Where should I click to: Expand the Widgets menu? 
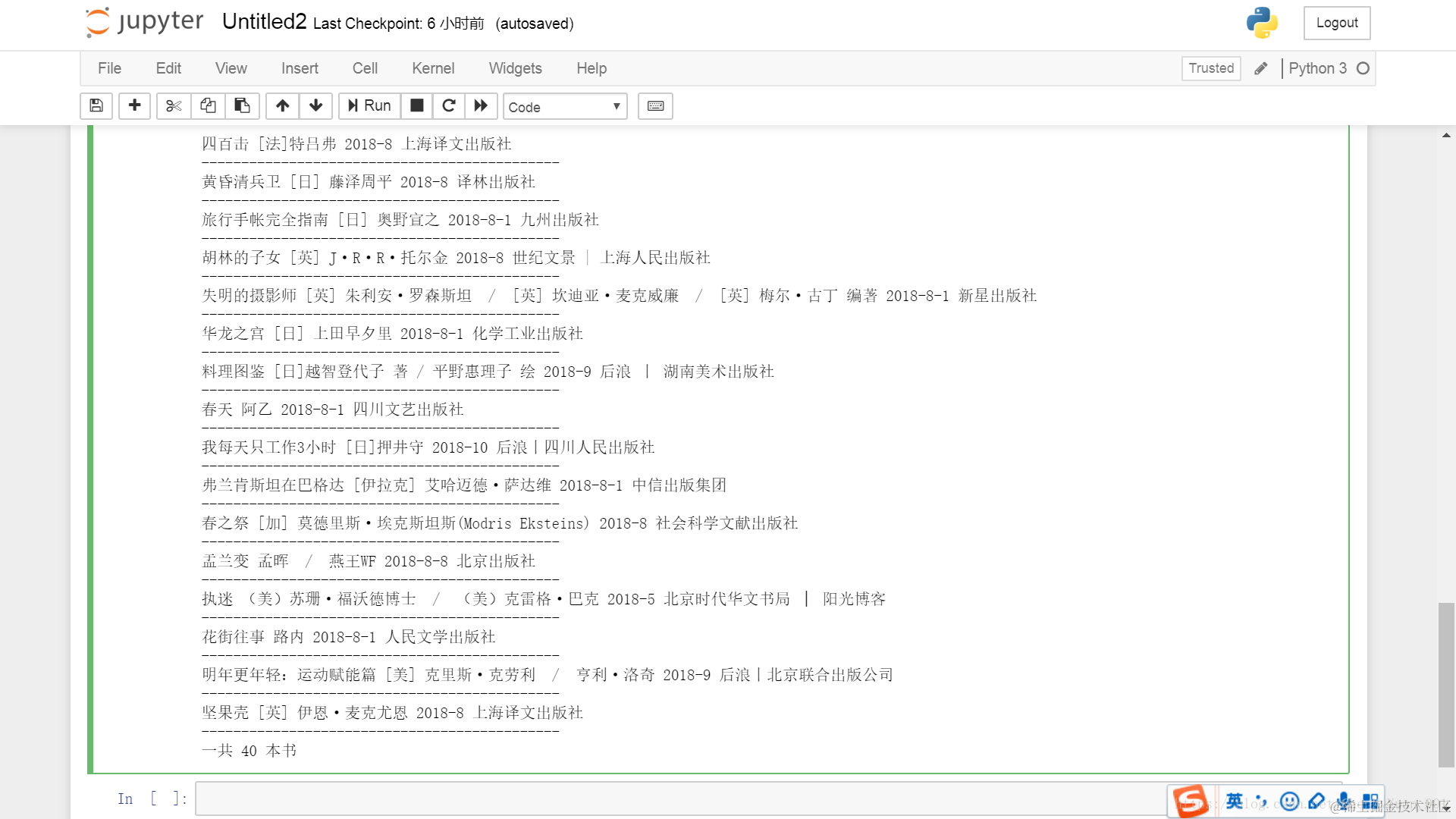point(515,68)
